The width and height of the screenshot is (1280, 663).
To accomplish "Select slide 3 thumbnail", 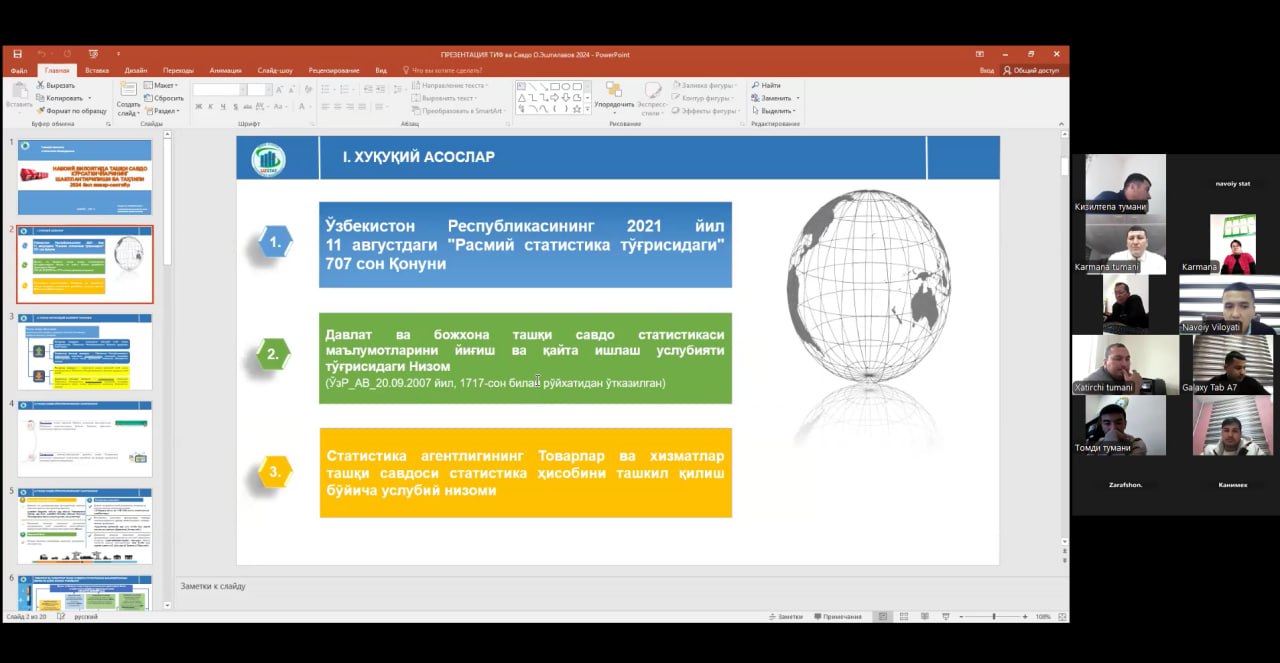I will pos(85,352).
